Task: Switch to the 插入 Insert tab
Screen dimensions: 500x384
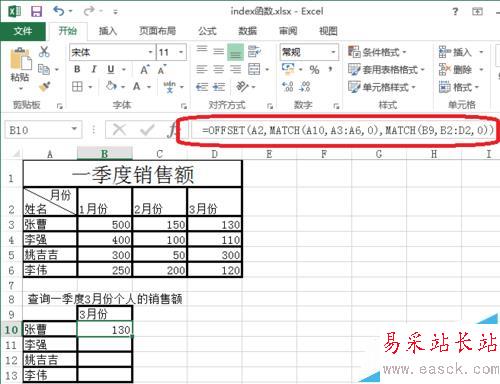Action: (107, 31)
